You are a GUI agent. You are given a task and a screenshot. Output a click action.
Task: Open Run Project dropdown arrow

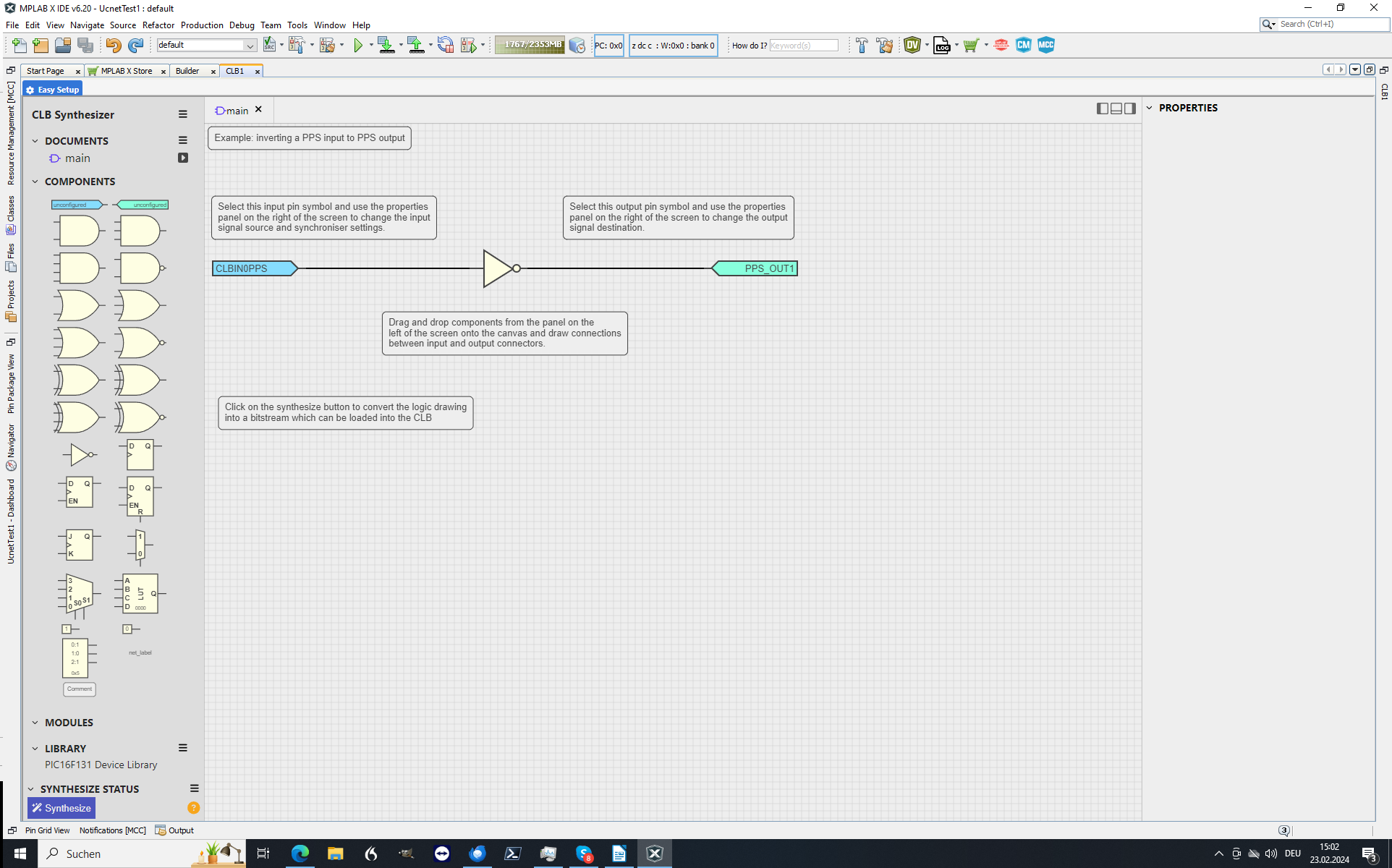pyautogui.click(x=371, y=46)
